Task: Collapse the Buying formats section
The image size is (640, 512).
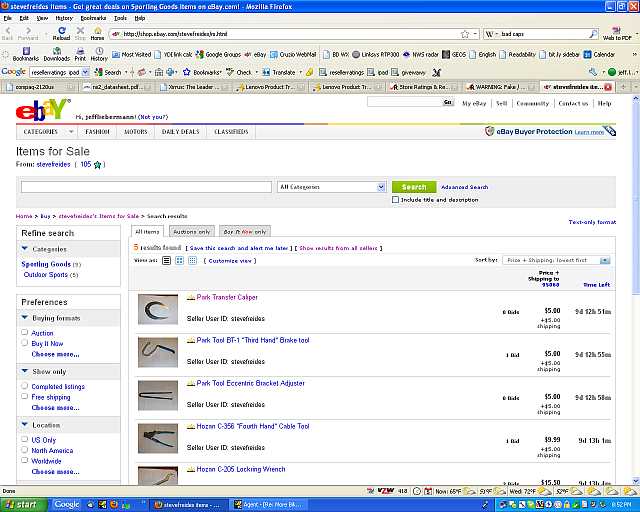Action: click(x=24, y=318)
